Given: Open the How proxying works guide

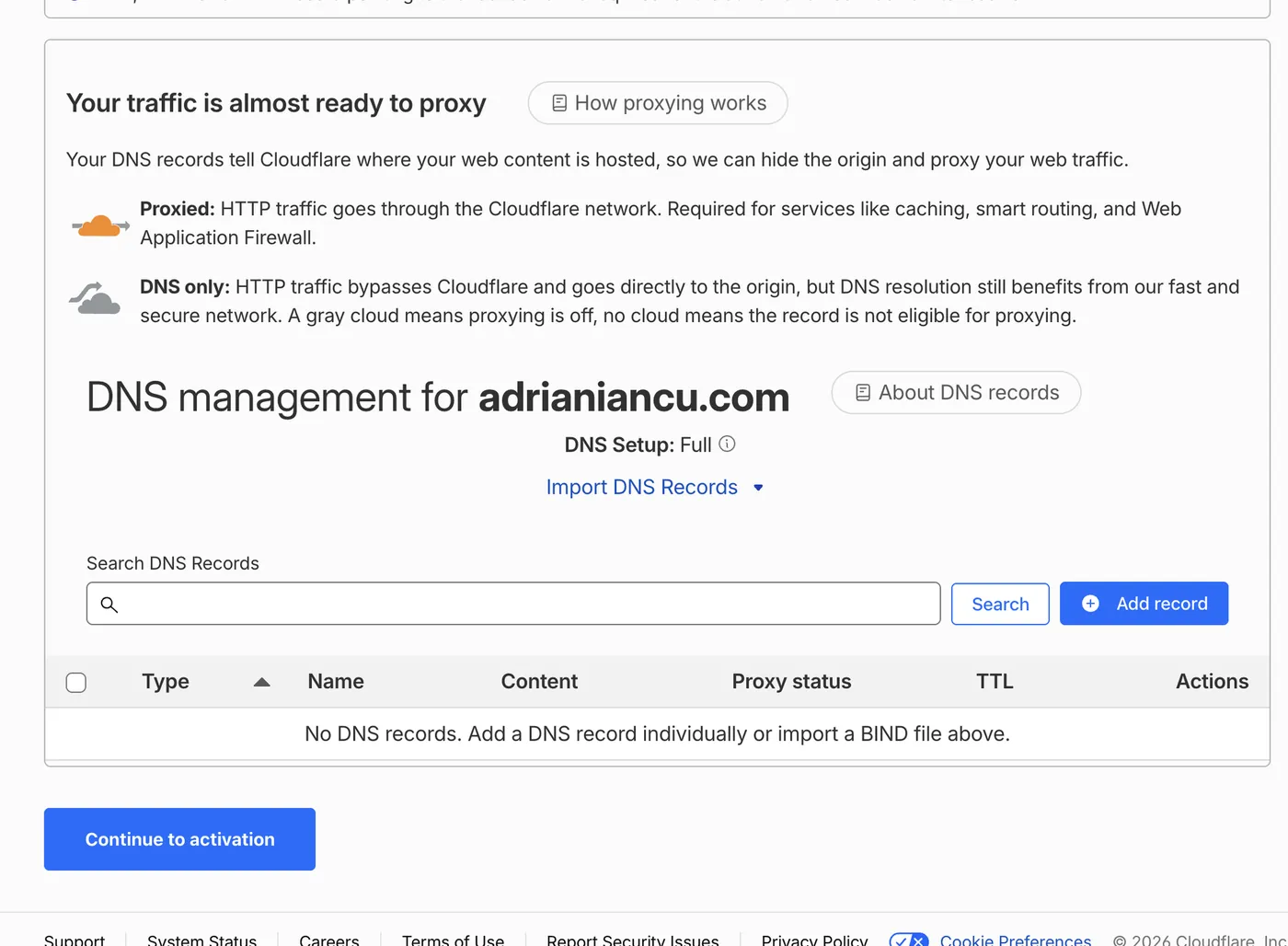Looking at the screenshot, I should 657,103.
